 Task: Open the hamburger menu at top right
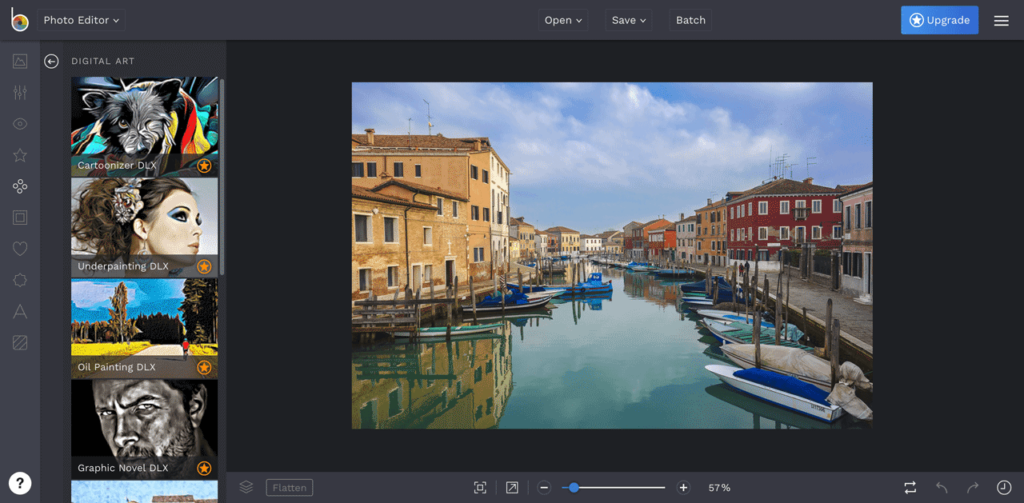coord(1001,20)
